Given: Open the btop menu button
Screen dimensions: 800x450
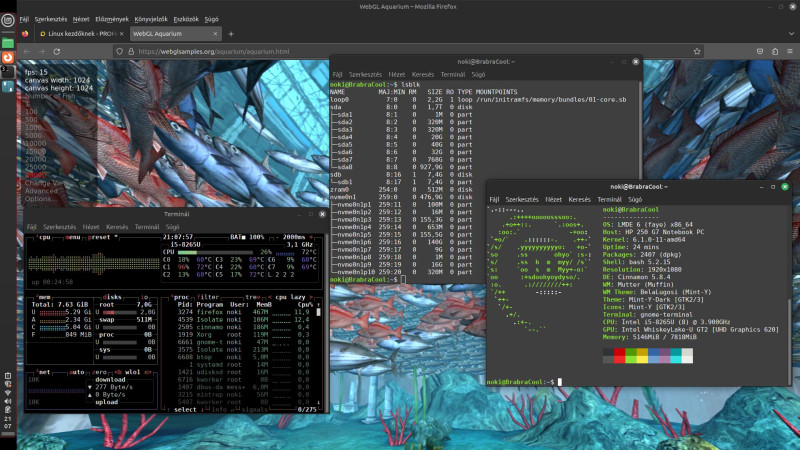Looking at the screenshot, I should click(x=72, y=237).
